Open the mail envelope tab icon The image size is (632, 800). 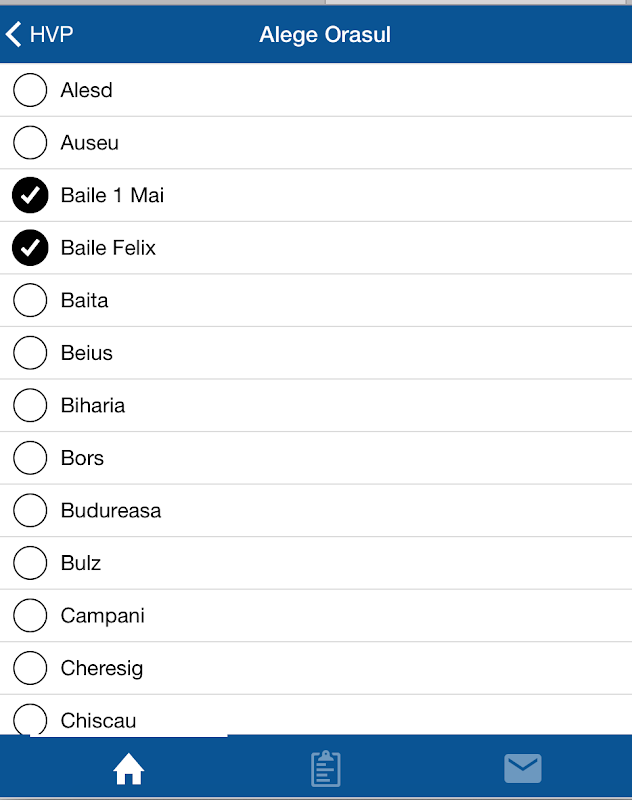pyautogui.click(x=522, y=768)
